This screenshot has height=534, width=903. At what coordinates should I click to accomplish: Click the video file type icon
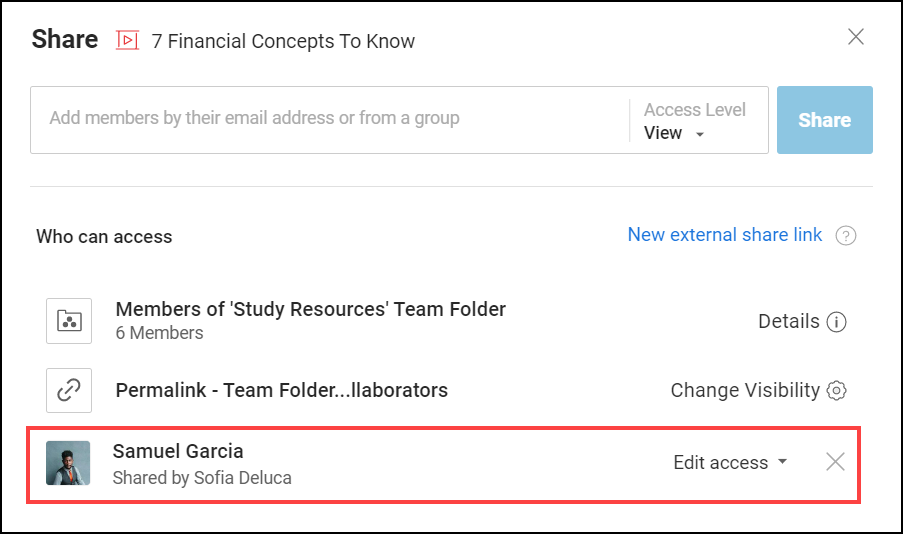(x=127, y=40)
